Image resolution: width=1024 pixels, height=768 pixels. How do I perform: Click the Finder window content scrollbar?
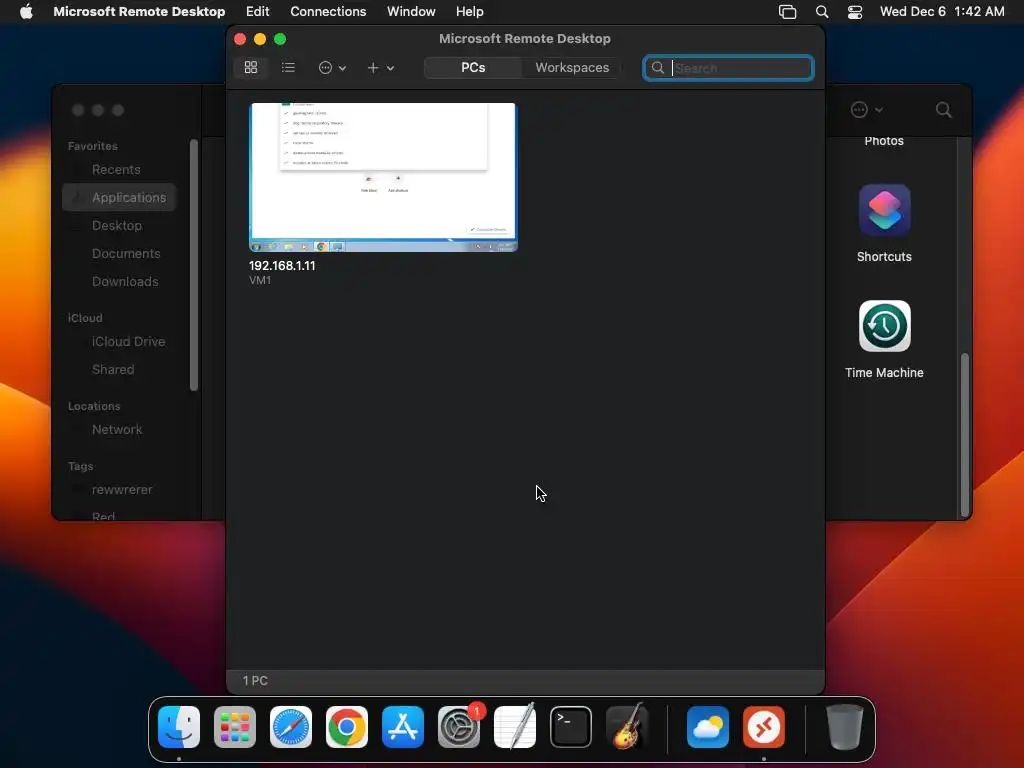[x=965, y=435]
